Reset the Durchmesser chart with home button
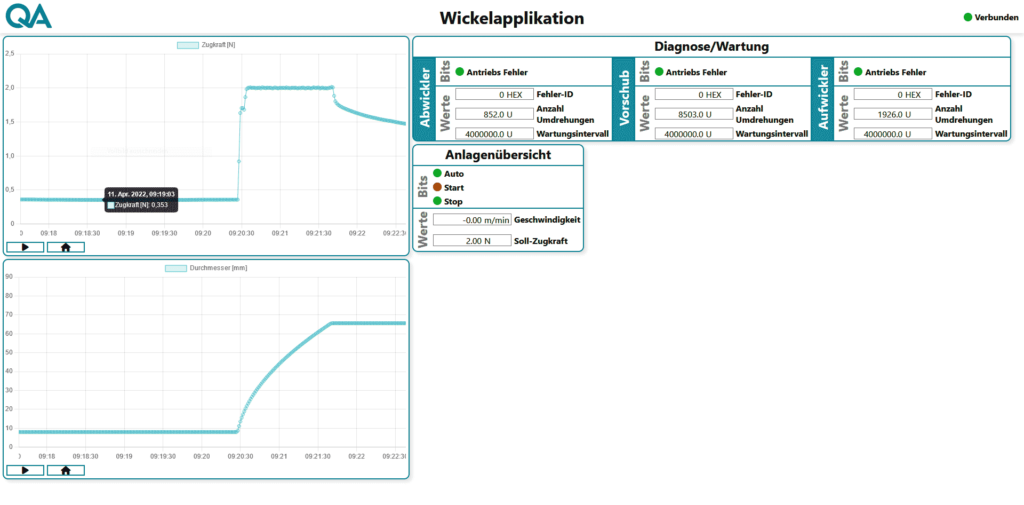 pyautogui.click(x=65, y=470)
